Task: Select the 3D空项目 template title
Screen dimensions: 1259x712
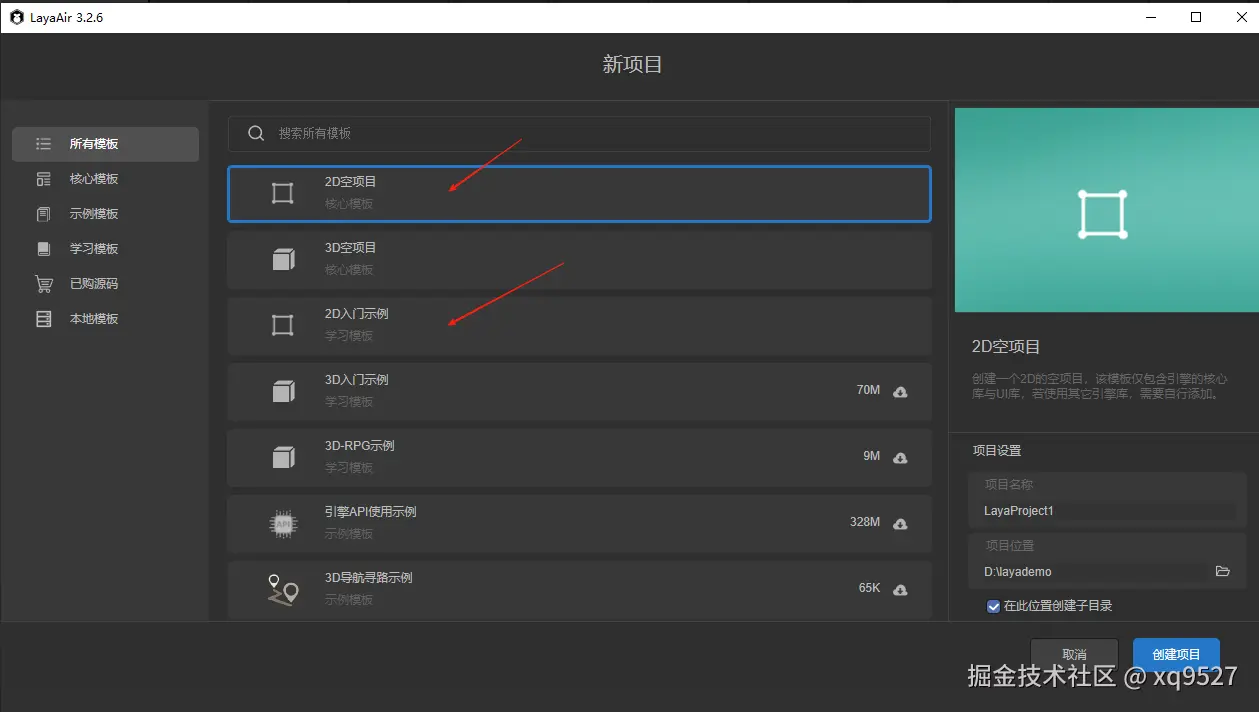Action: [x=350, y=248]
